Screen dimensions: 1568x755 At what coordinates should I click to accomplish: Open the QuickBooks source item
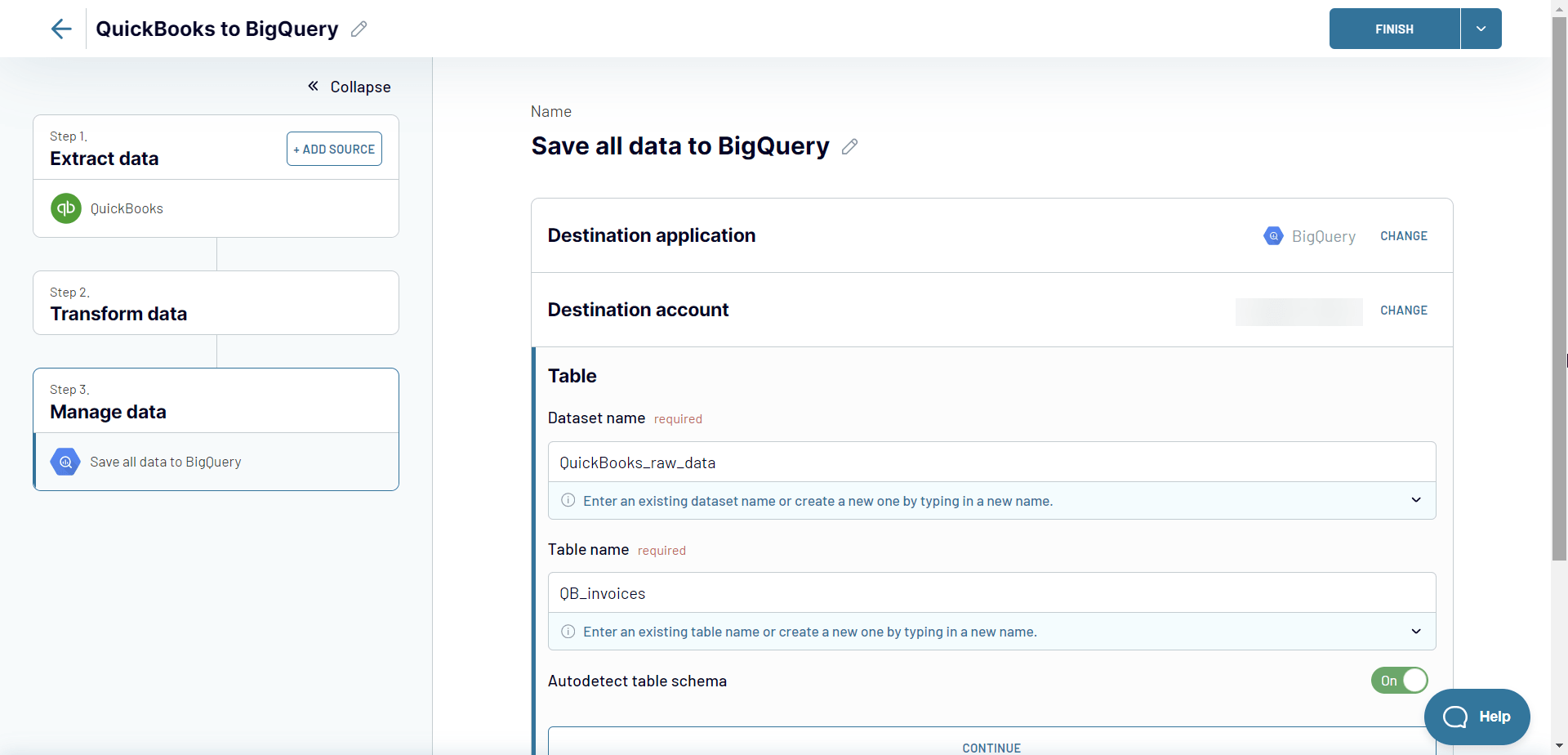click(x=216, y=208)
